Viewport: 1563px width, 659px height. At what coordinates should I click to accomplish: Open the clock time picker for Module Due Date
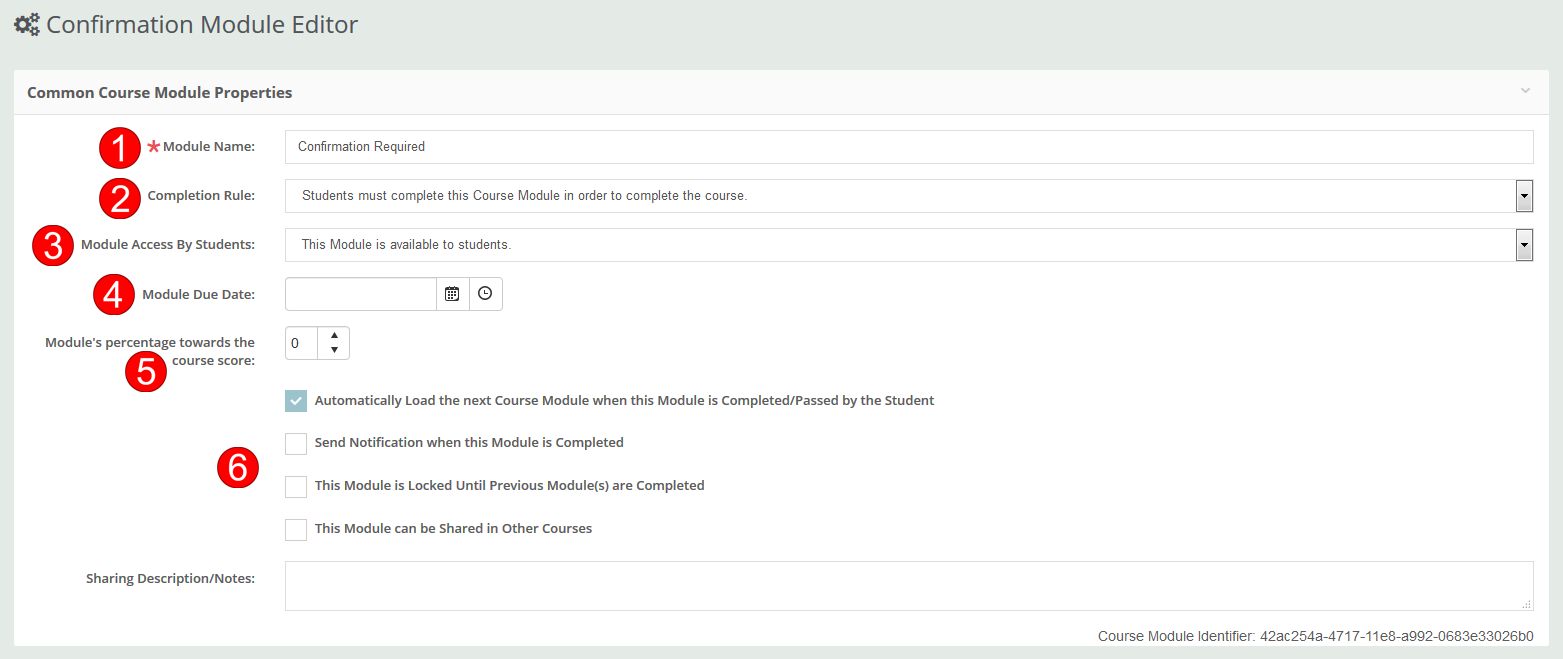click(x=485, y=293)
